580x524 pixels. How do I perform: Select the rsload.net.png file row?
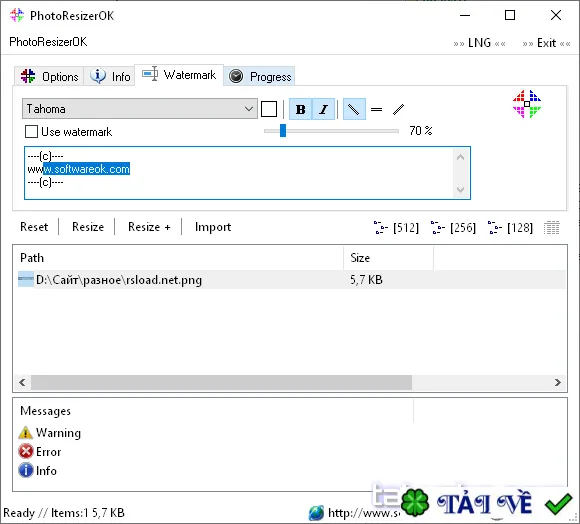point(291,280)
